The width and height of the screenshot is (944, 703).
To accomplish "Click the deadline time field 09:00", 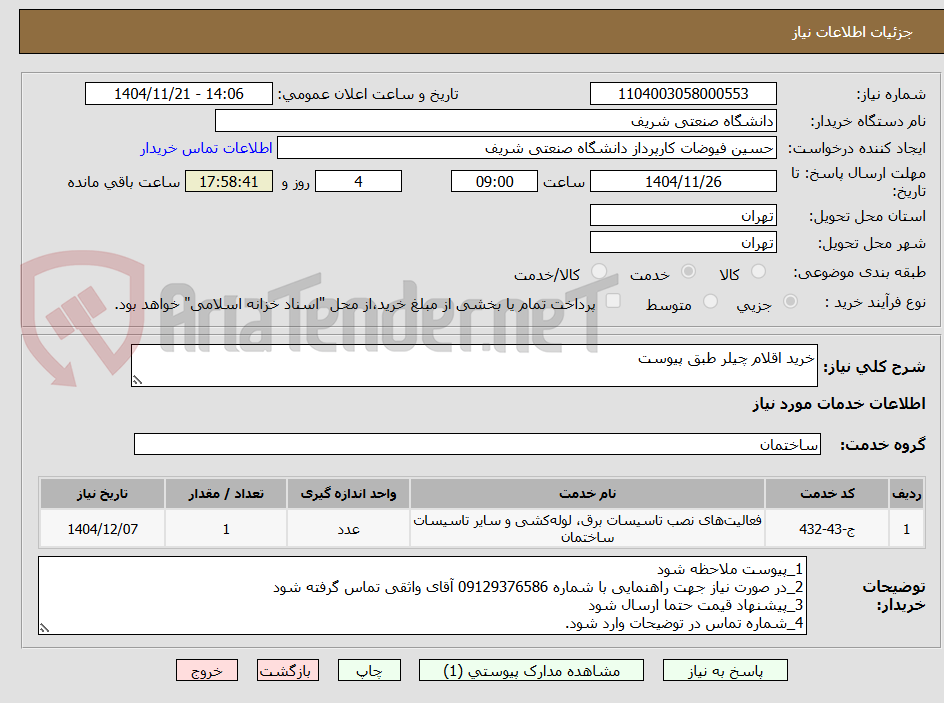I will click(x=494, y=181).
